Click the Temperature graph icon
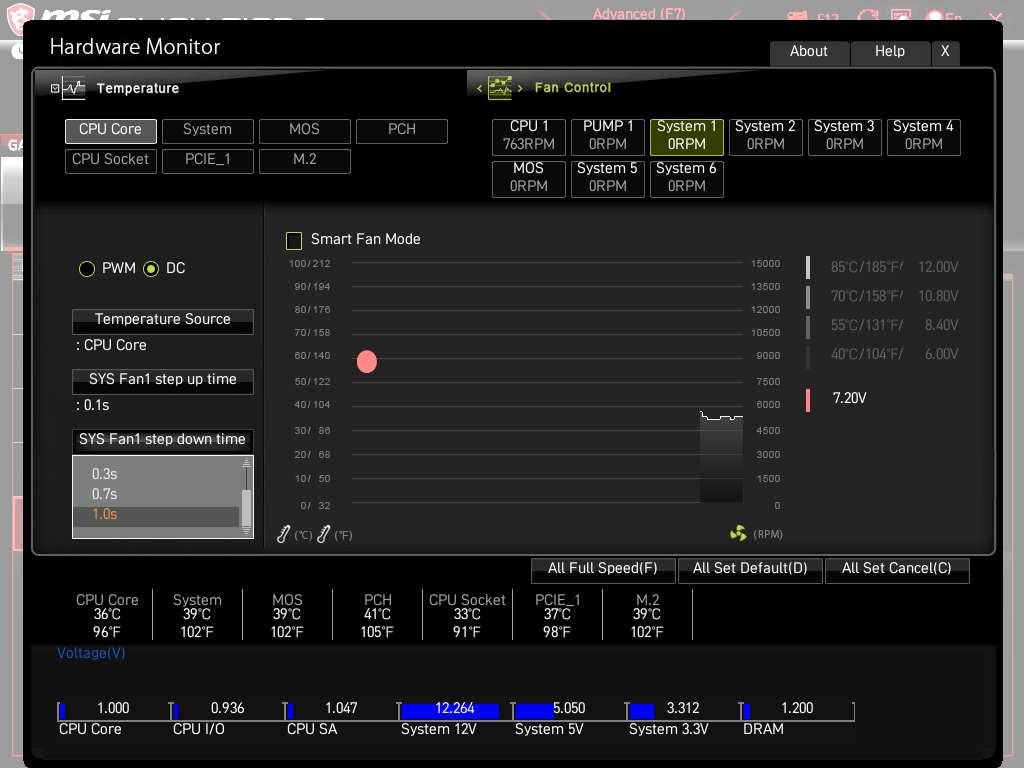The image size is (1024, 768). [x=74, y=88]
